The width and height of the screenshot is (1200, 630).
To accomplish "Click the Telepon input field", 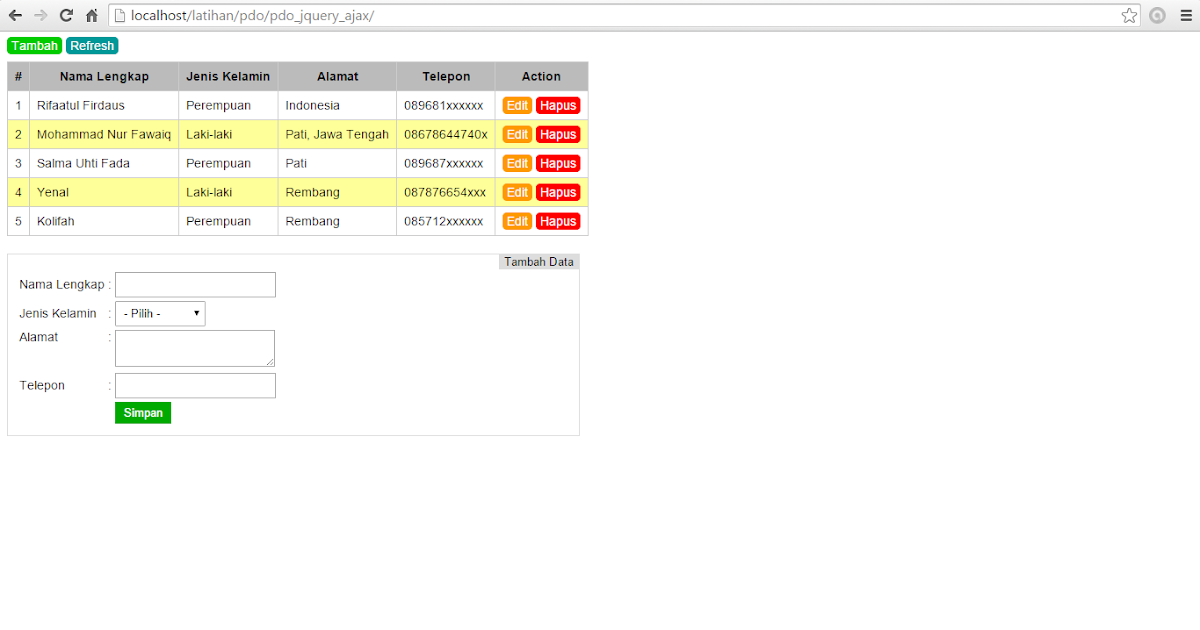I will pos(195,385).
